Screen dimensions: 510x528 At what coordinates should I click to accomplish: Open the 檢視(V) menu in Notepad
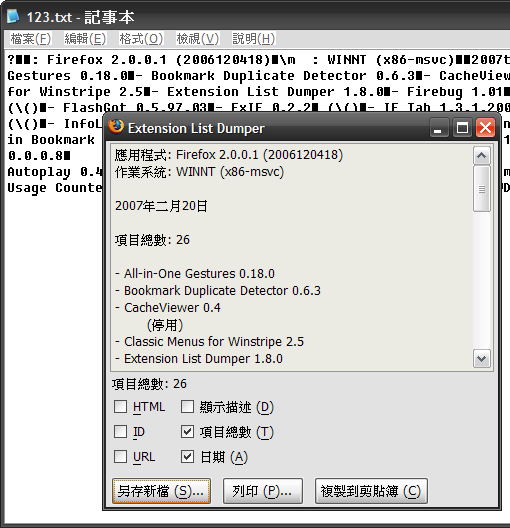coord(198,39)
